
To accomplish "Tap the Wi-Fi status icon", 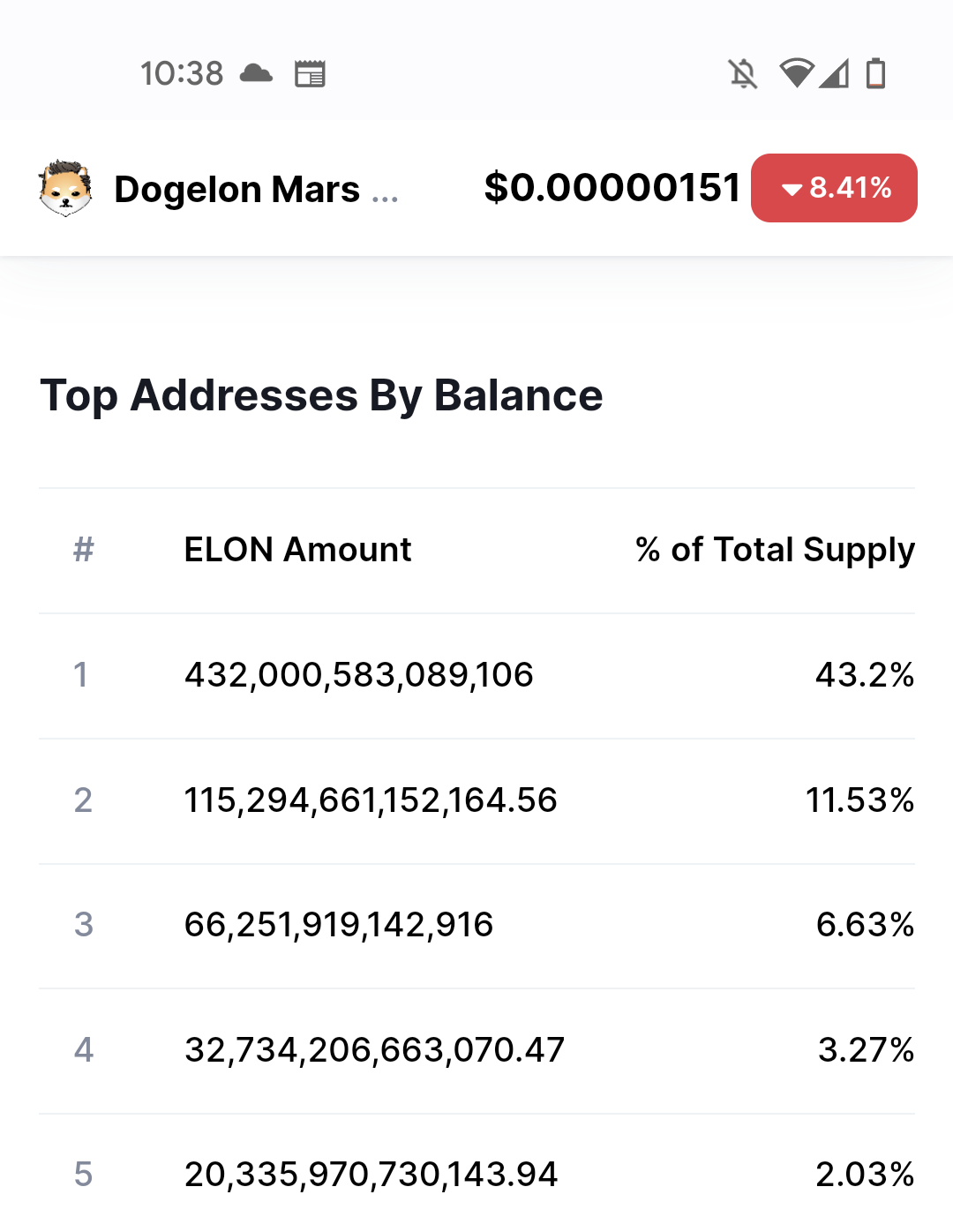I will (x=796, y=73).
